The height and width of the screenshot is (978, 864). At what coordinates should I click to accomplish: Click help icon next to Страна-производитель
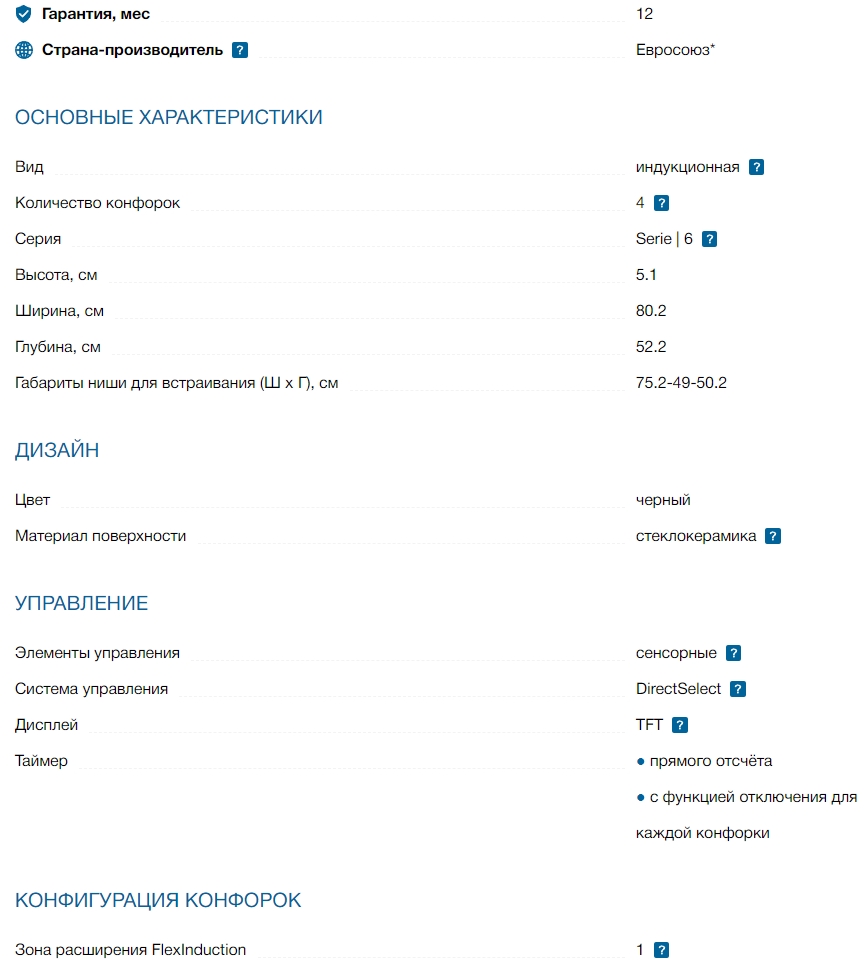(x=240, y=50)
